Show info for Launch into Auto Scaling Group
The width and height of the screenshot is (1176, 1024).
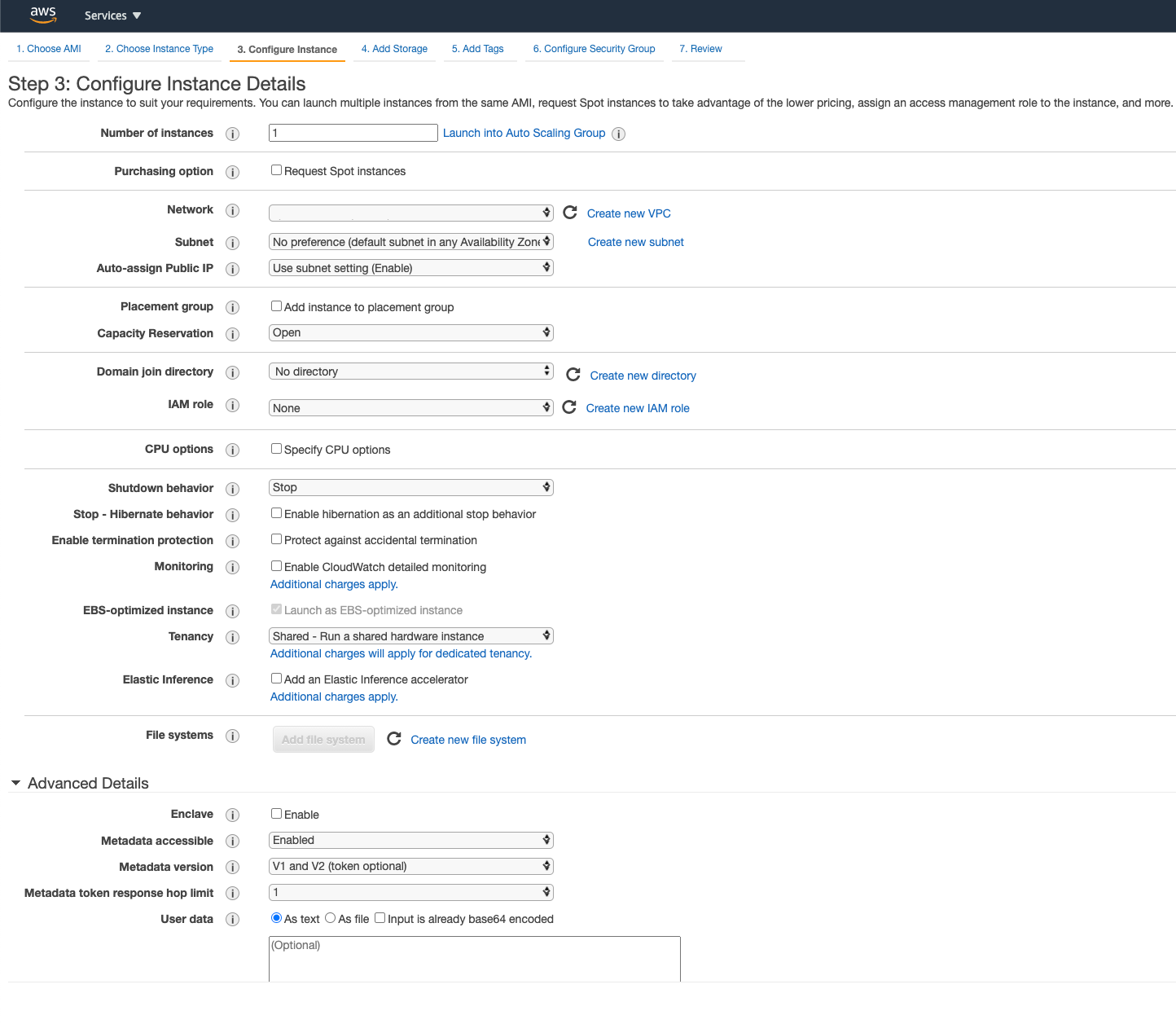coord(619,134)
